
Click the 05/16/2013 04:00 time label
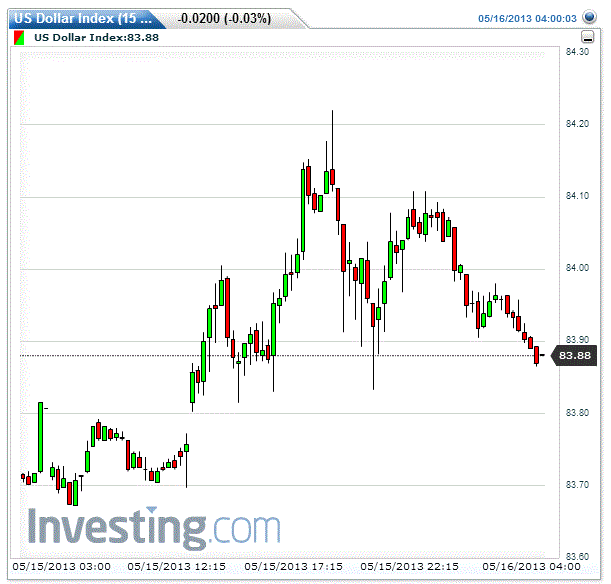point(532,566)
